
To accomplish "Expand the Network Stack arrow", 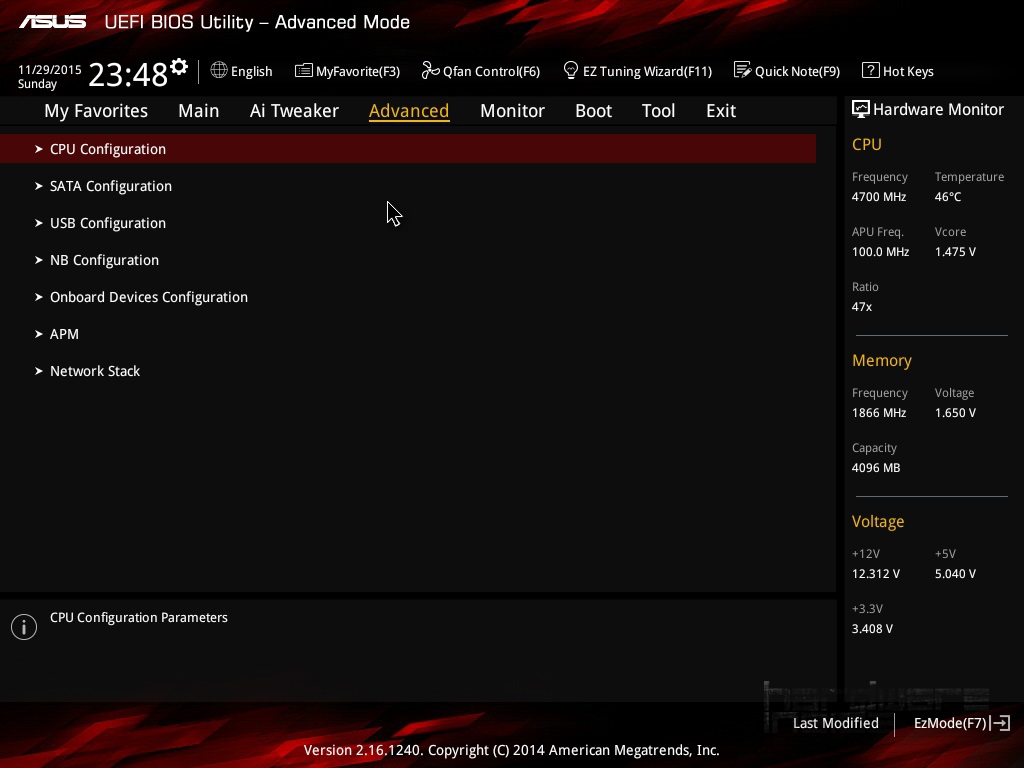I will (x=39, y=371).
